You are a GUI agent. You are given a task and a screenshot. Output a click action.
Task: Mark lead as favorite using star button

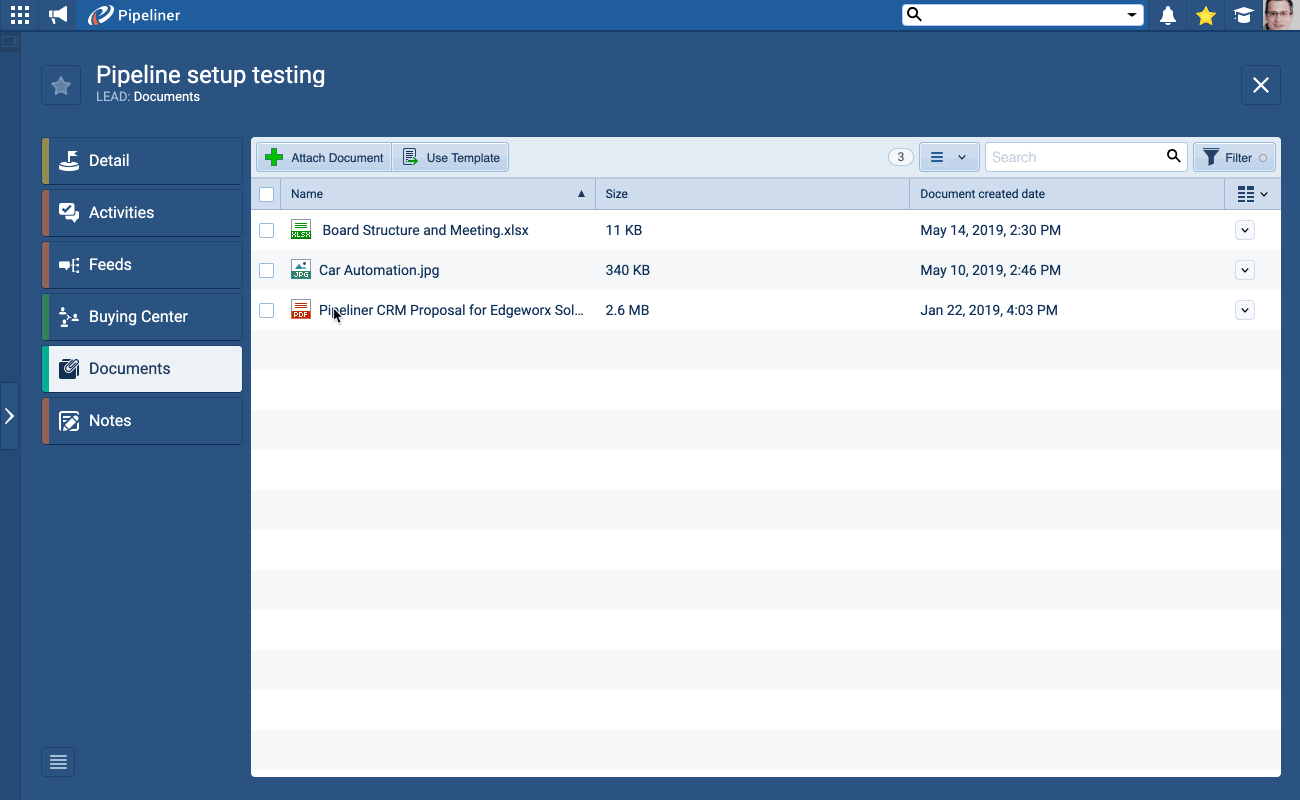(x=61, y=86)
